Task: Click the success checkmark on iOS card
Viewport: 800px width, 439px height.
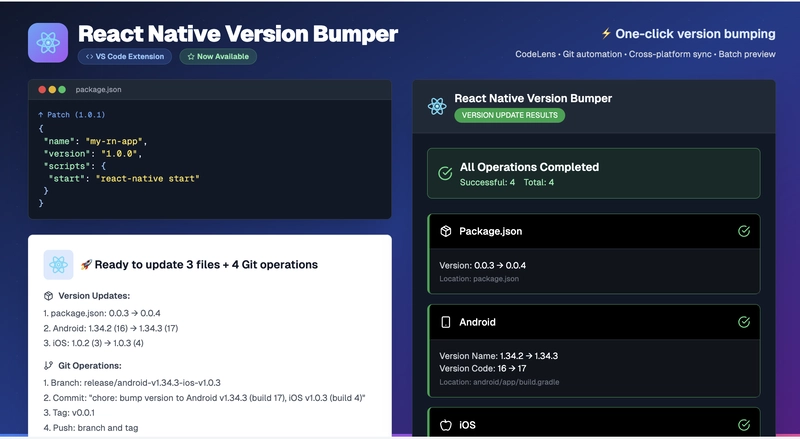Action: pos(744,425)
